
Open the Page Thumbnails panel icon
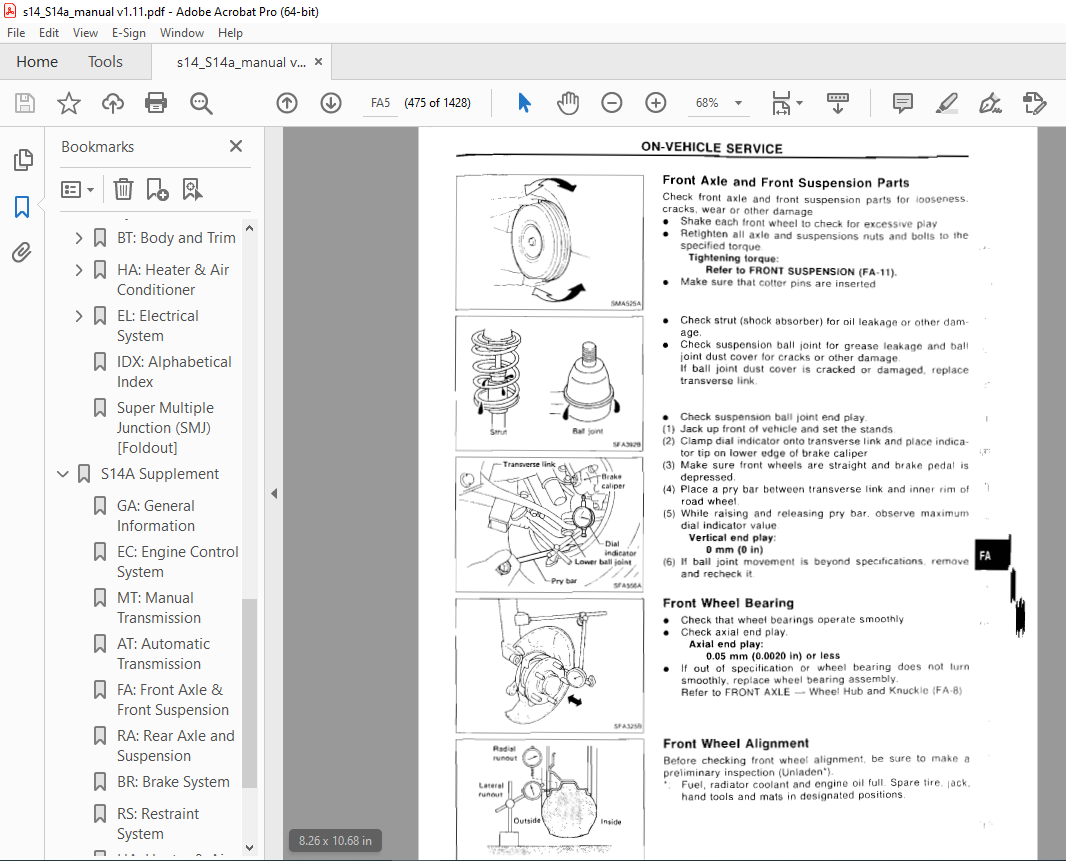point(22,160)
